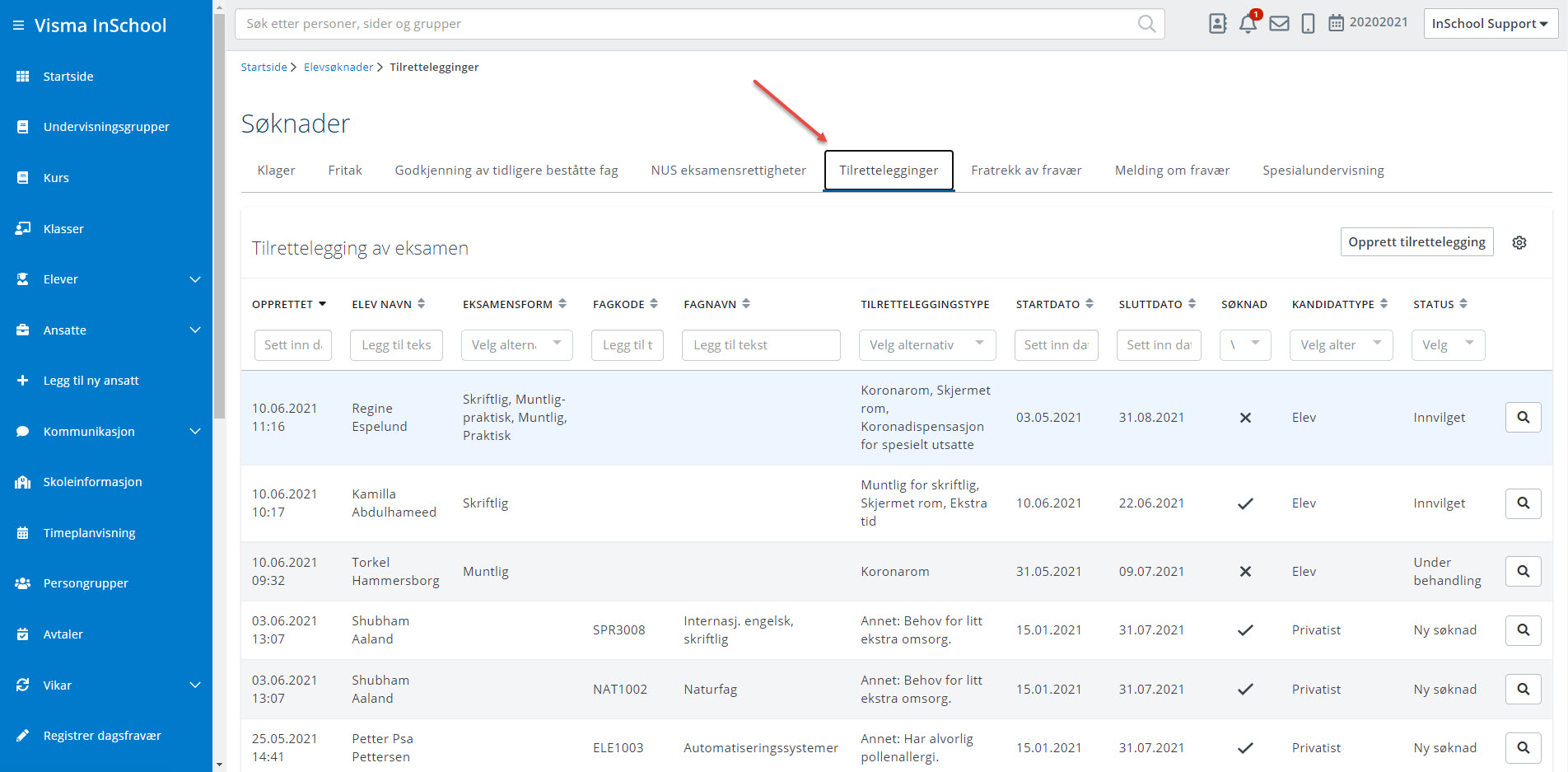Follow the Elevsøknader breadcrumb link
Screen dimensions: 1568x772
point(338,68)
